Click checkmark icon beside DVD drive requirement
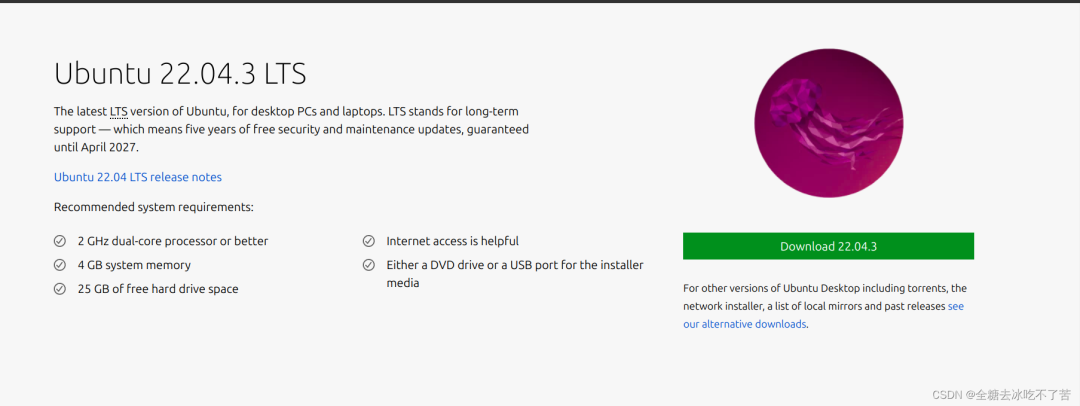The width and height of the screenshot is (1080, 406). [x=368, y=265]
